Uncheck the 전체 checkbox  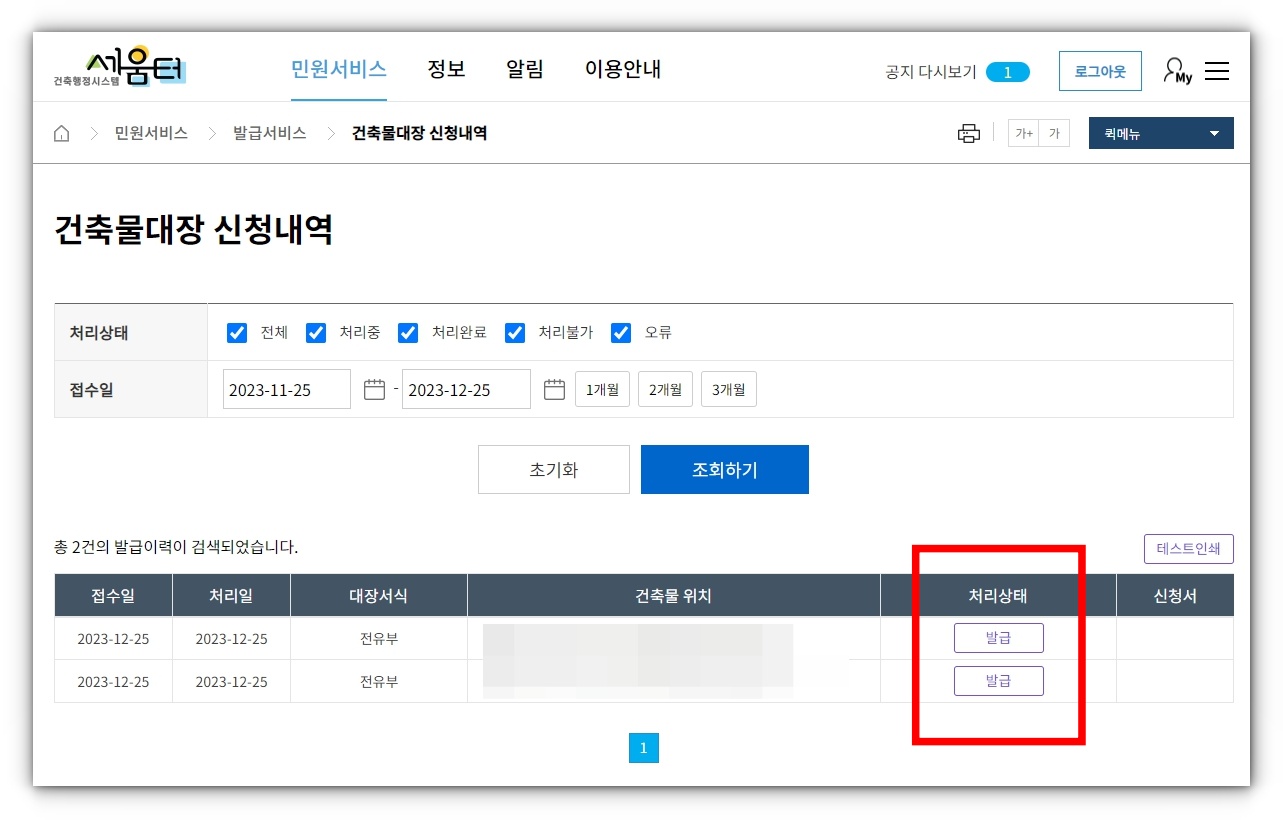point(236,332)
